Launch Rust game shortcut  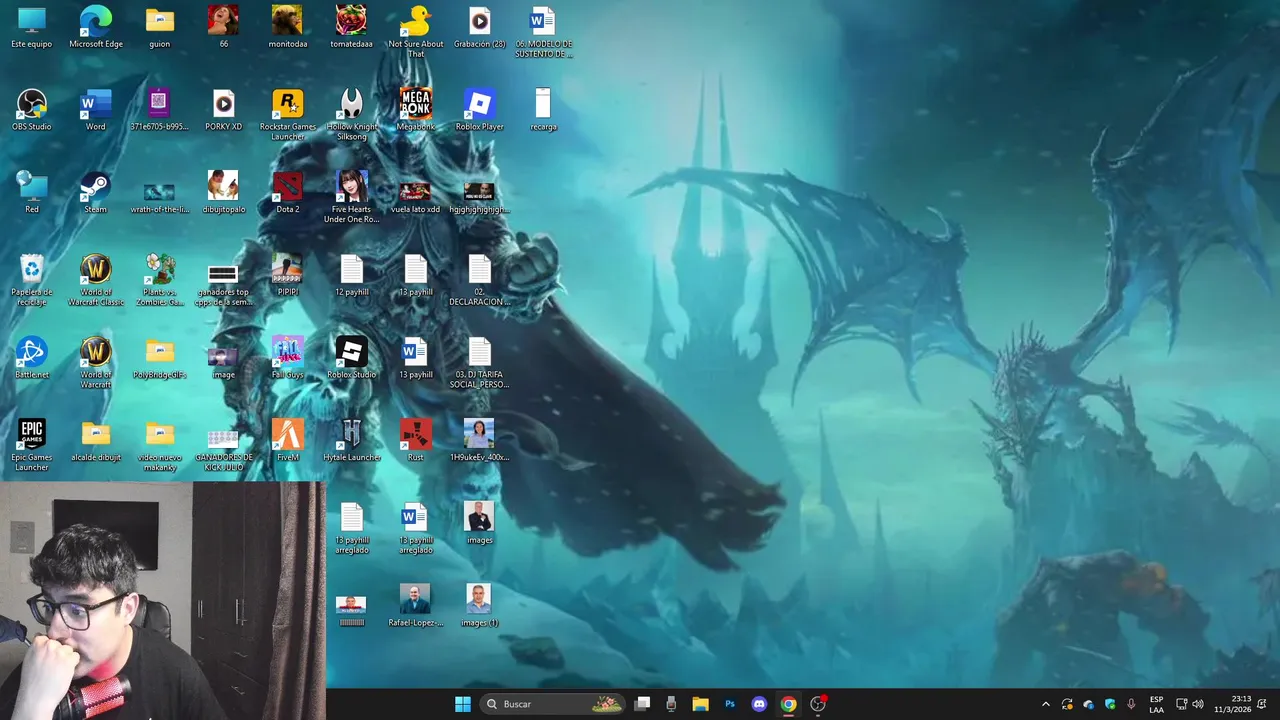click(x=416, y=441)
